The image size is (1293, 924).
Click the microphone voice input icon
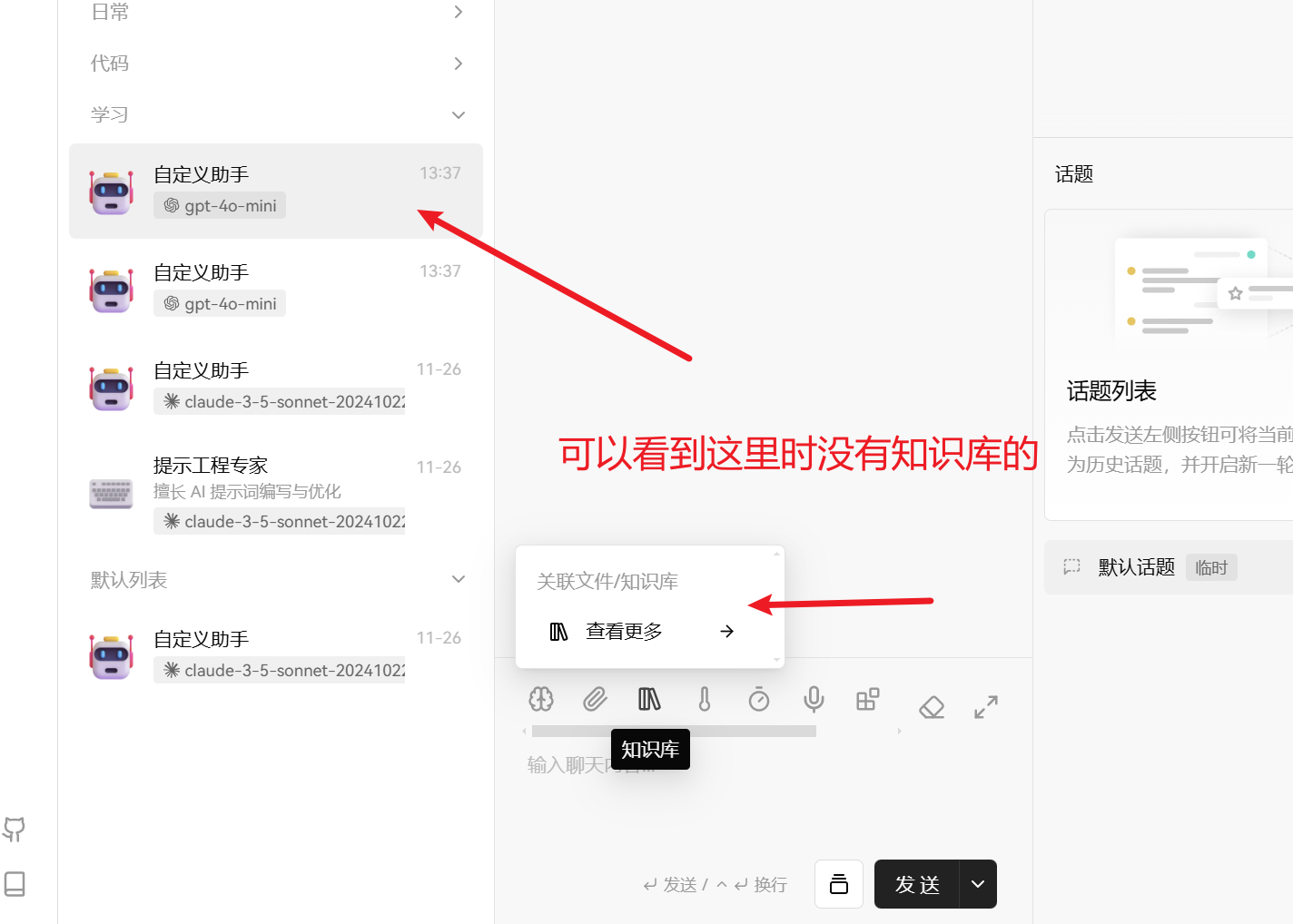pyautogui.click(x=814, y=699)
